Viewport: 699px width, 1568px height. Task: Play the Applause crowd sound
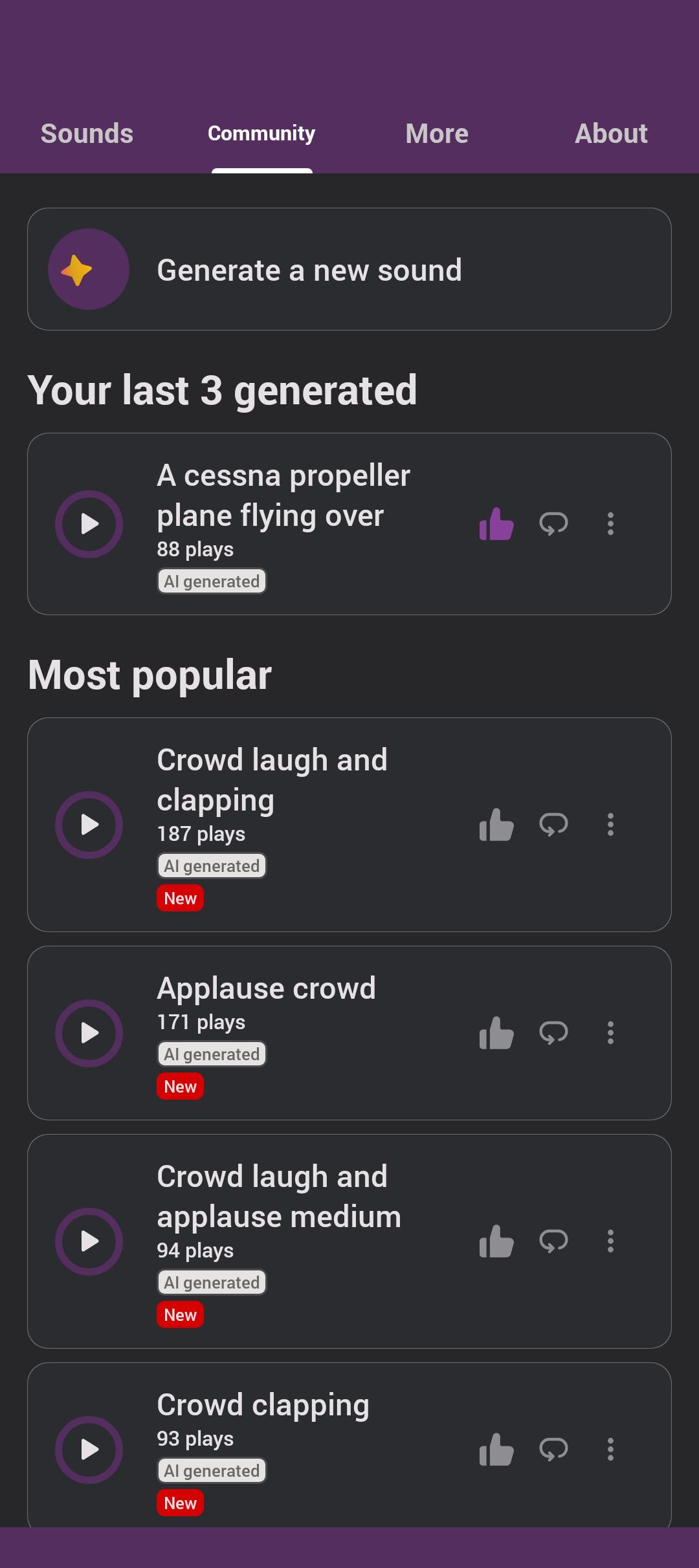pos(89,1033)
